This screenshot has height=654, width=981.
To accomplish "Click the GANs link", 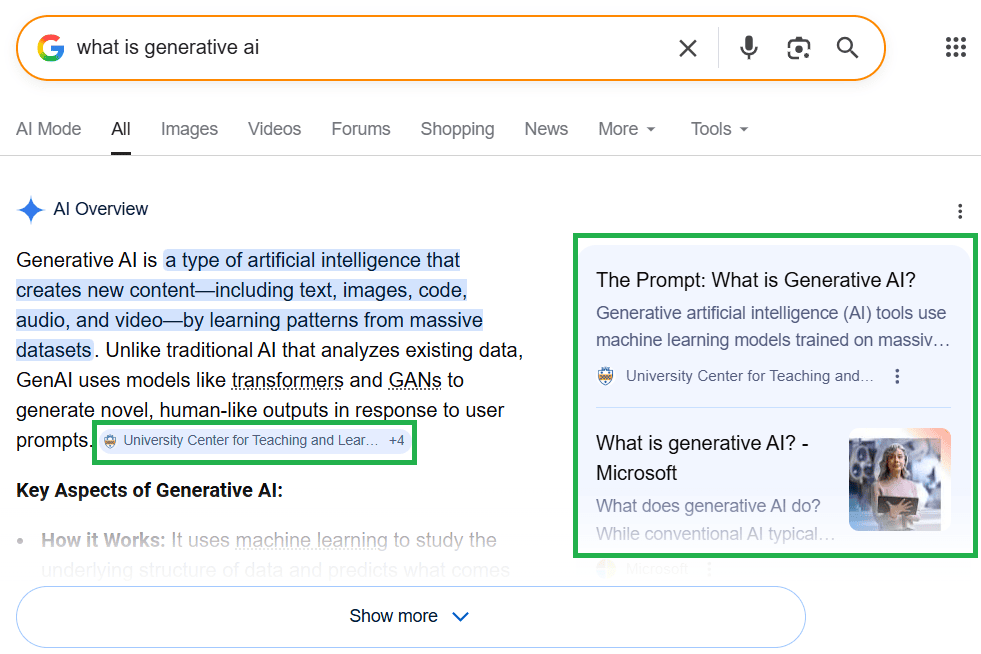I will tap(415, 380).
